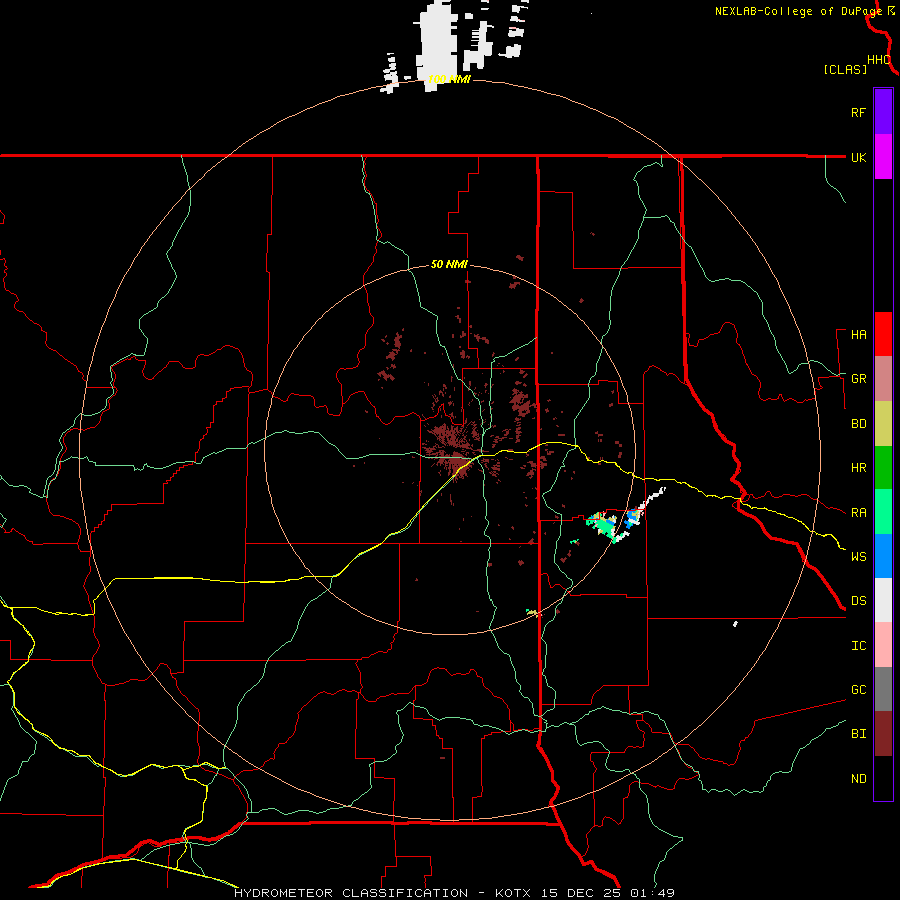Click the IC pink legend swatch

(883, 645)
